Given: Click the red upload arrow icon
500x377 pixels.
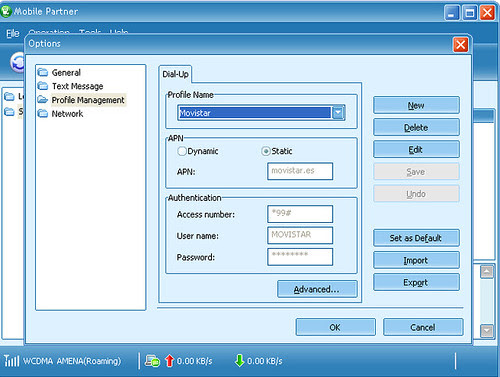Looking at the screenshot, I should (x=170, y=361).
